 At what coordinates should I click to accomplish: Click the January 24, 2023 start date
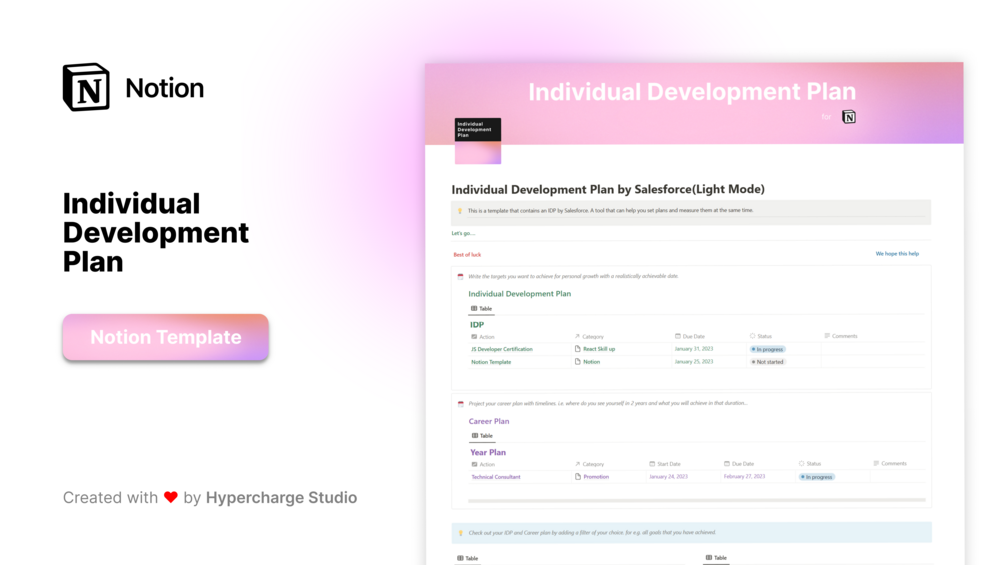click(668, 477)
